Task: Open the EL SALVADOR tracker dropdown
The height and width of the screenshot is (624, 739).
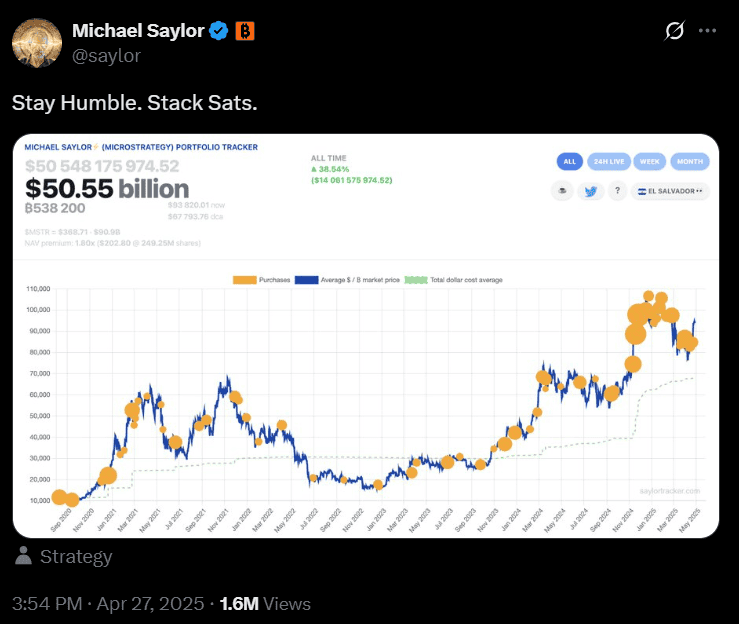Action: [670, 191]
